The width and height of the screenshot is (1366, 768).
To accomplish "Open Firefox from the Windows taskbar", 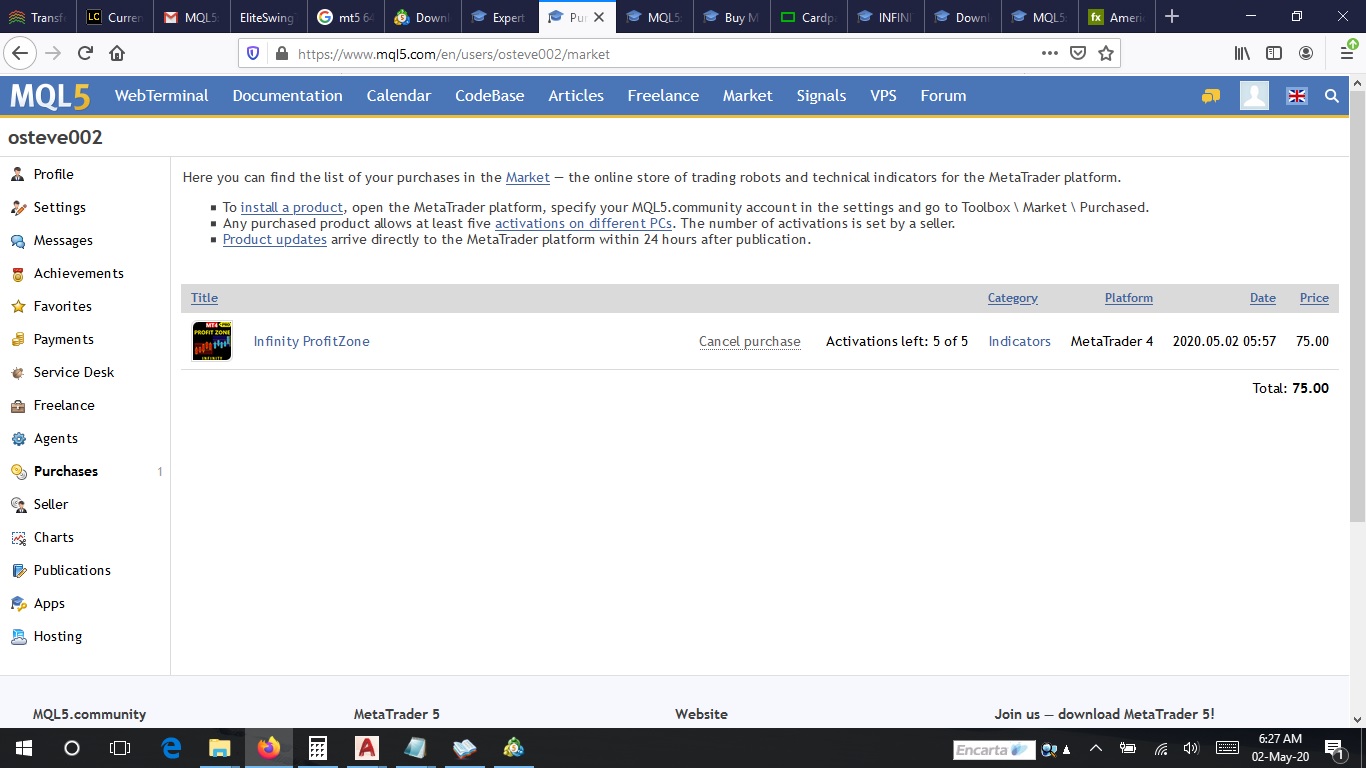I will tap(268, 748).
